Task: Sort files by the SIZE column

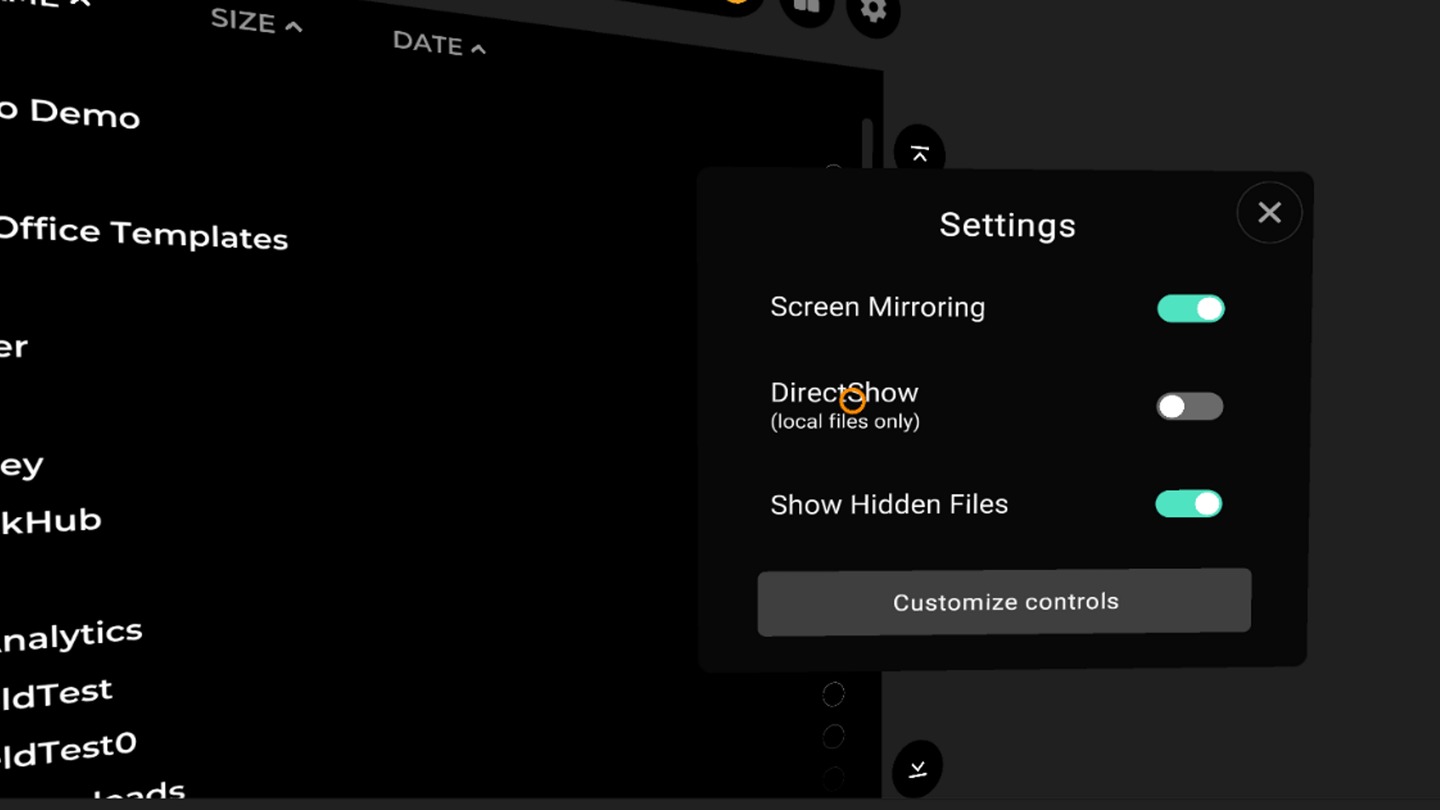Action: coord(256,21)
